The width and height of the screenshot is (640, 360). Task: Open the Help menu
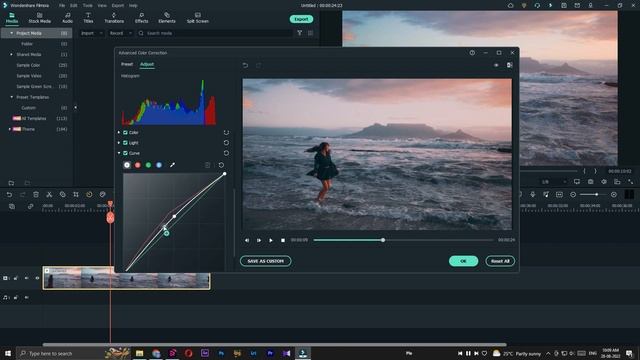[x=133, y=6]
